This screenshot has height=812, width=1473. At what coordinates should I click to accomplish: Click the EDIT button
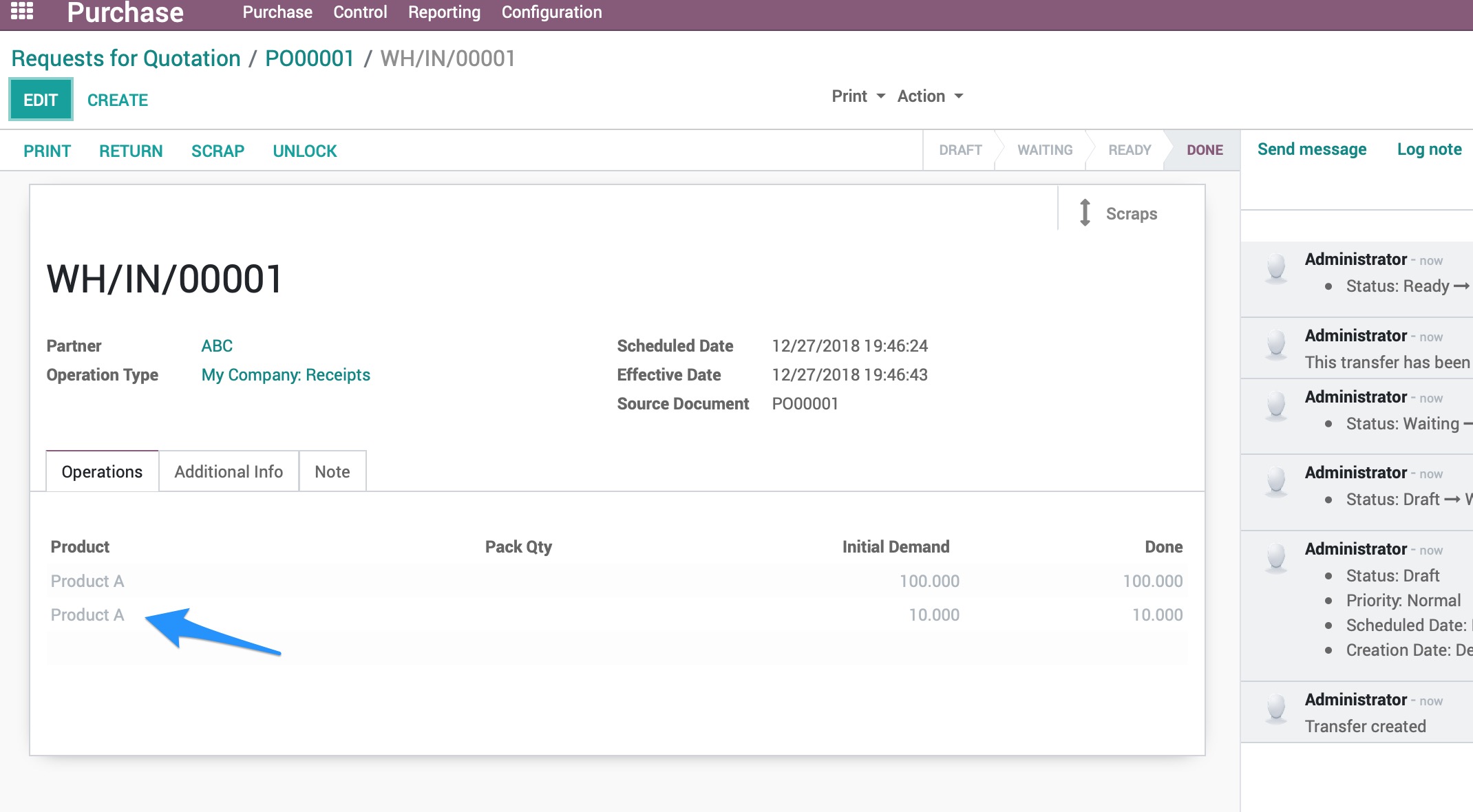pyautogui.click(x=41, y=99)
